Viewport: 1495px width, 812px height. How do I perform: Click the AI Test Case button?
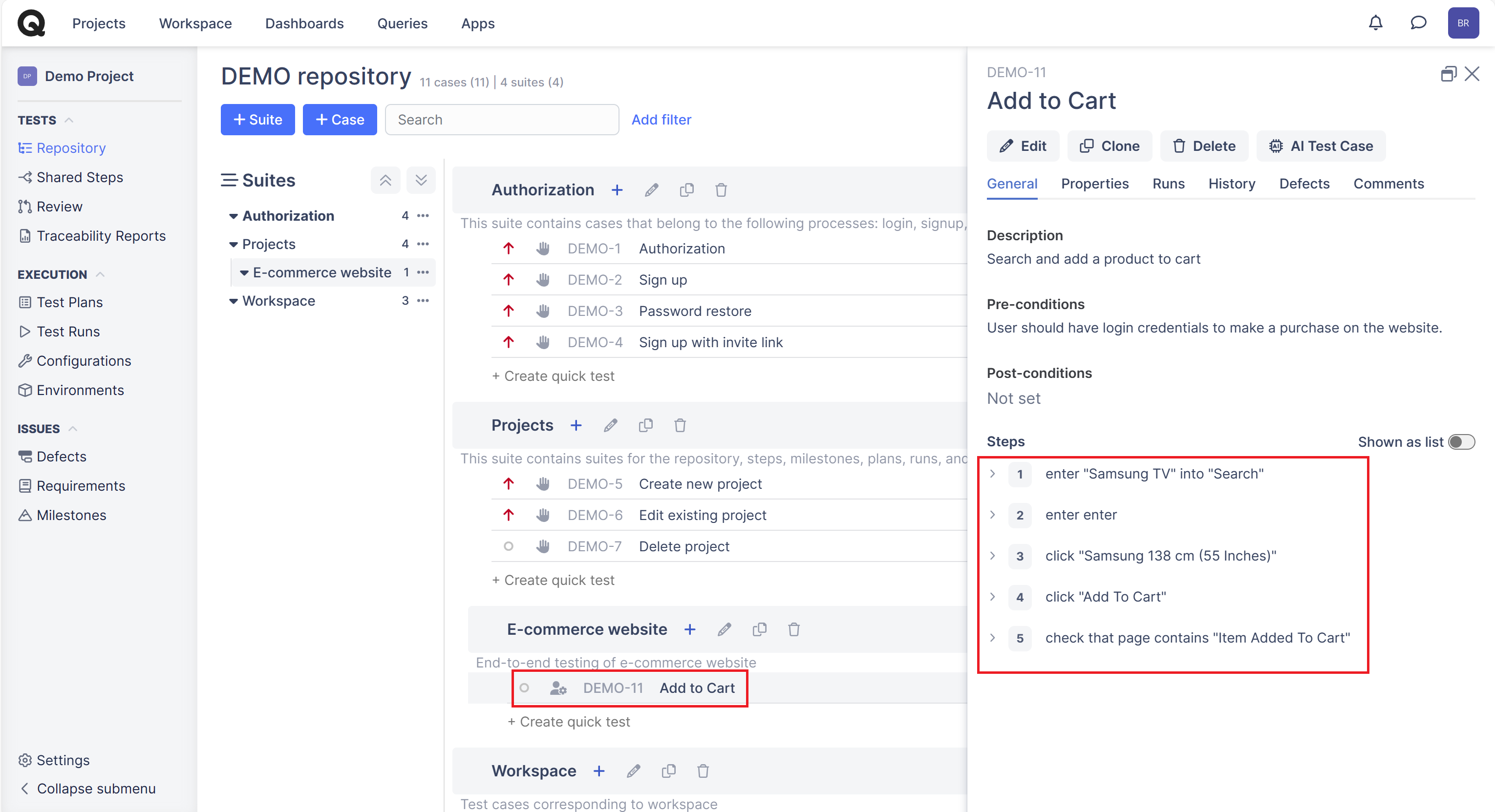coord(1320,146)
